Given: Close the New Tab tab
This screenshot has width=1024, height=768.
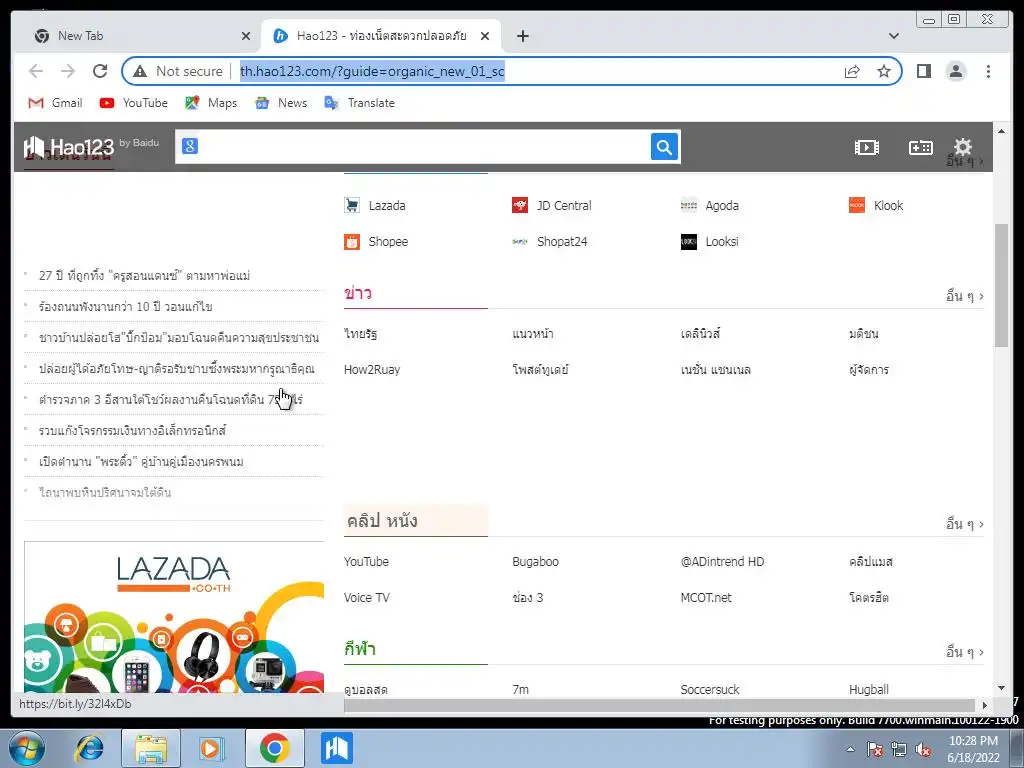Looking at the screenshot, I should pos(246,36).
